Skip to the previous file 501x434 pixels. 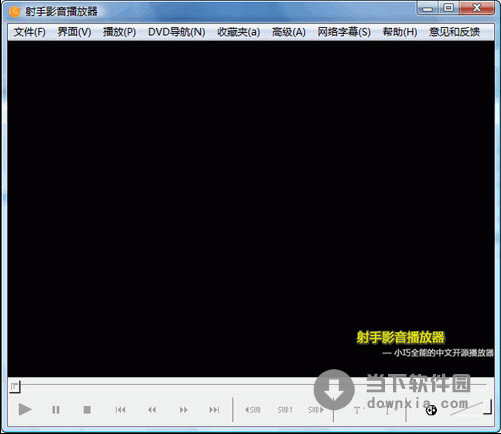[120, 410]
